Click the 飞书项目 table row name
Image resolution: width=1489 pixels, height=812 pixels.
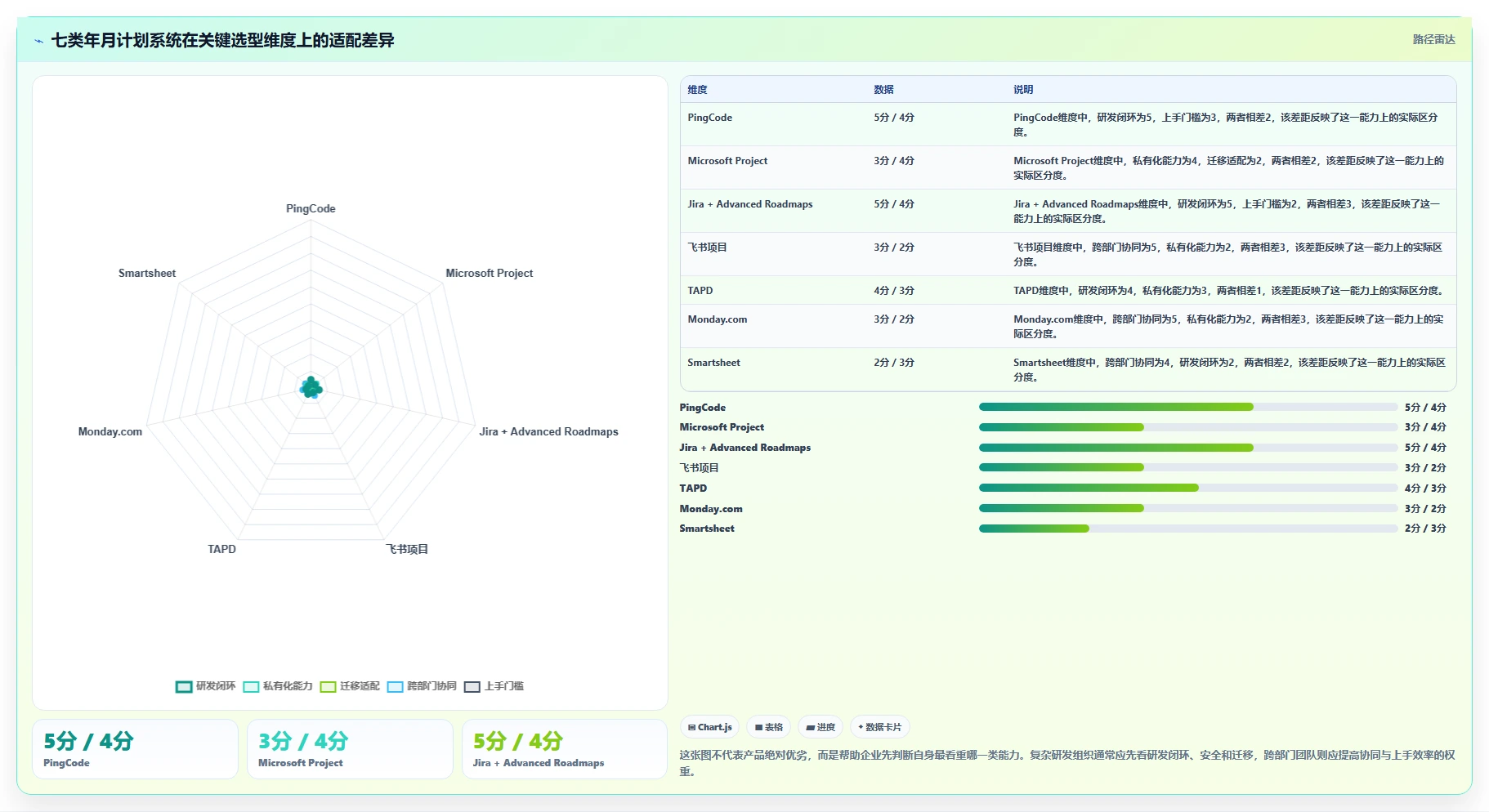coord(707,248)
